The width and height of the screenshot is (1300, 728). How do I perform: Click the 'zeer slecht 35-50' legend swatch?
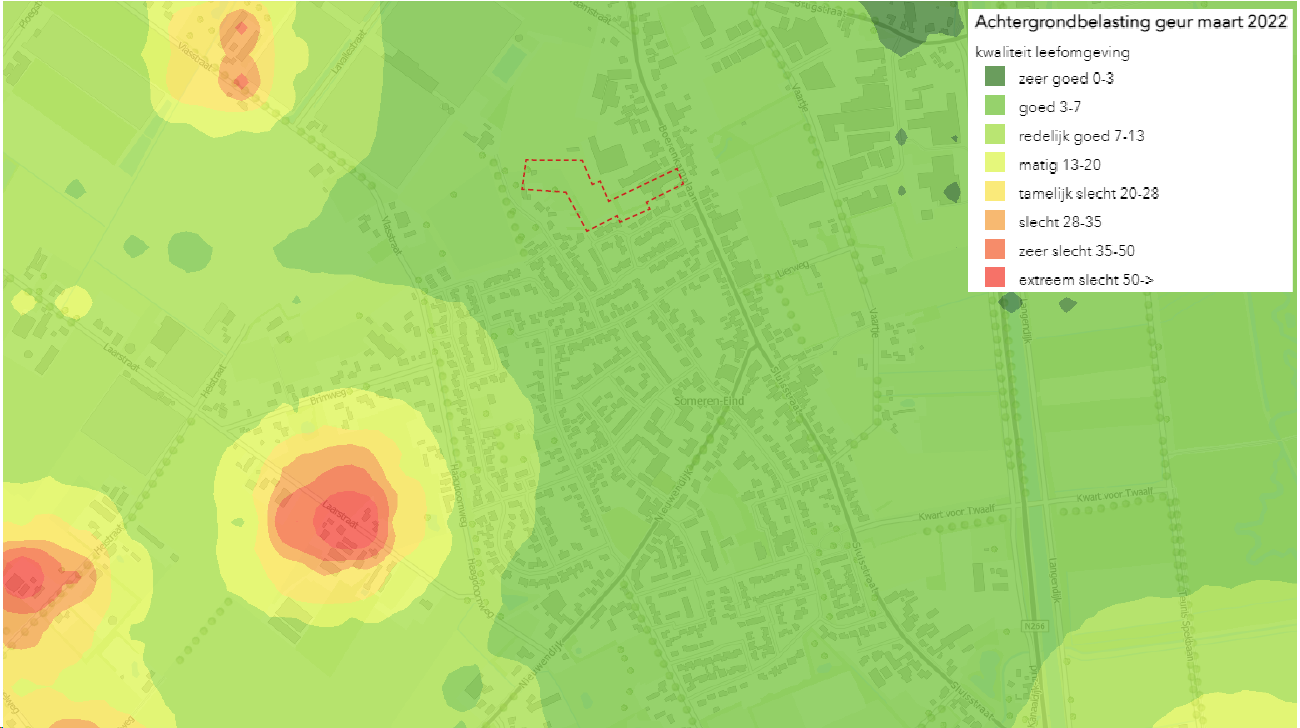pos(994,251)
